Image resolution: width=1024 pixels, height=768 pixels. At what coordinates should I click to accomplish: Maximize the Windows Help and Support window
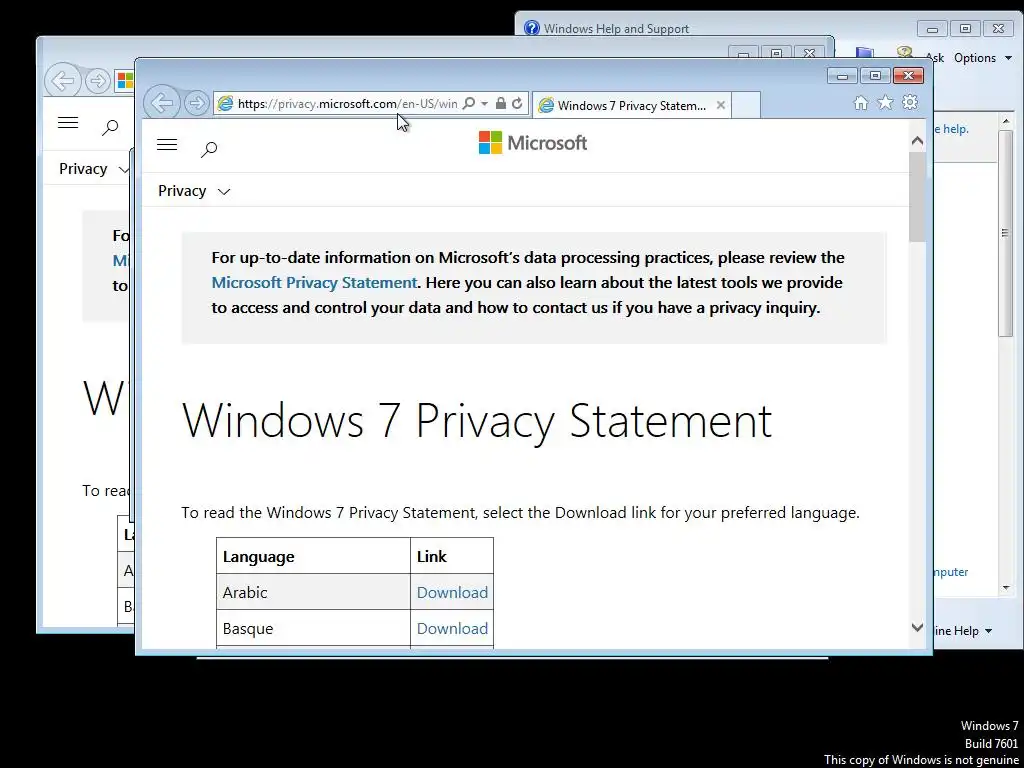(x=965, y=29)
